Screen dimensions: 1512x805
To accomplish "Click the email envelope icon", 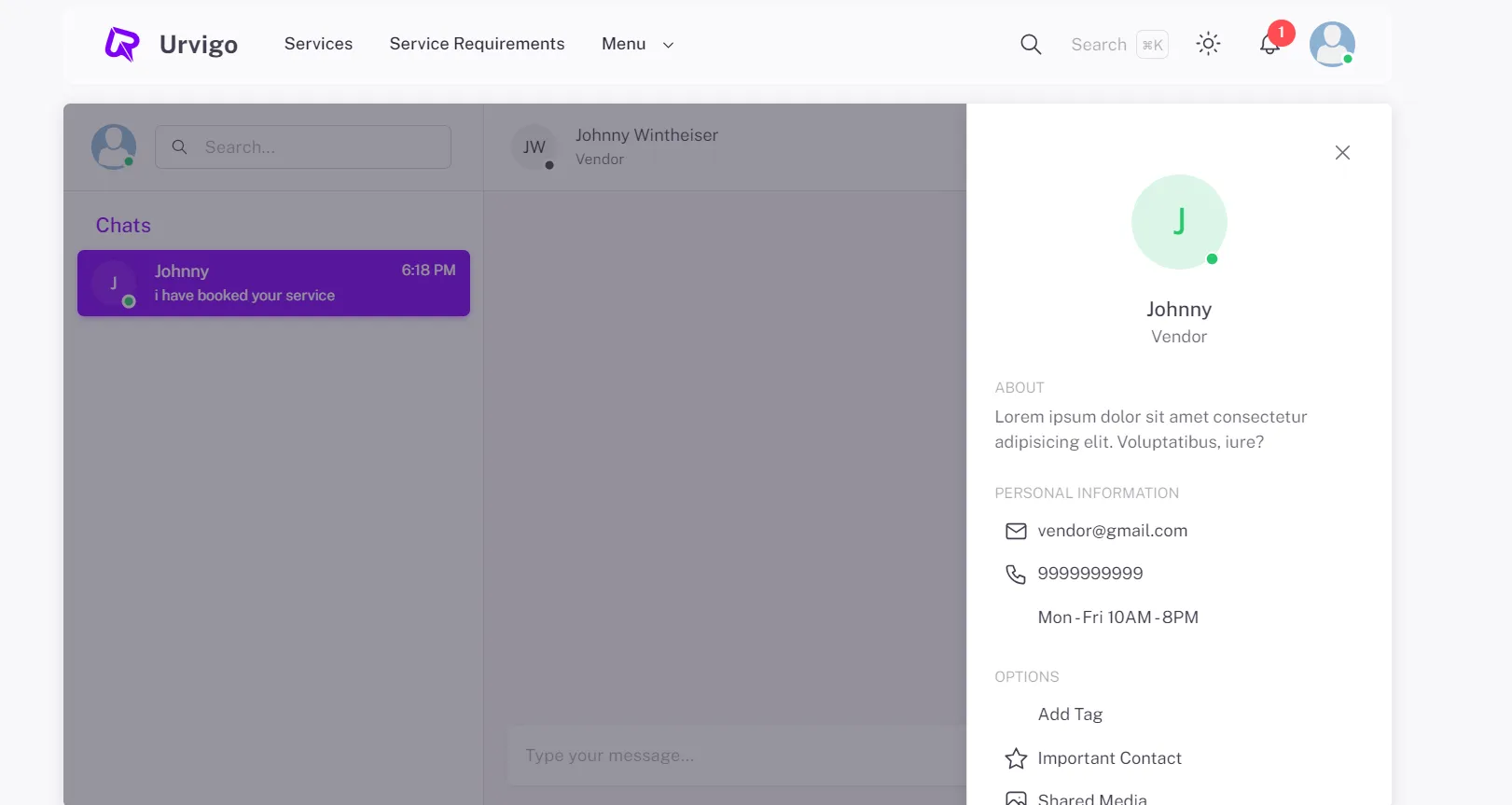I will click(1016, 532).
